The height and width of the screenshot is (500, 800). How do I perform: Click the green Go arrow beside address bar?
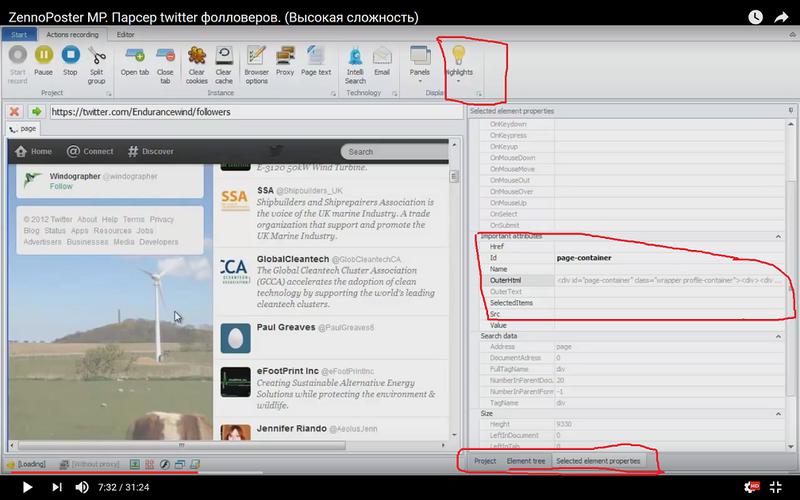point(36,111)
